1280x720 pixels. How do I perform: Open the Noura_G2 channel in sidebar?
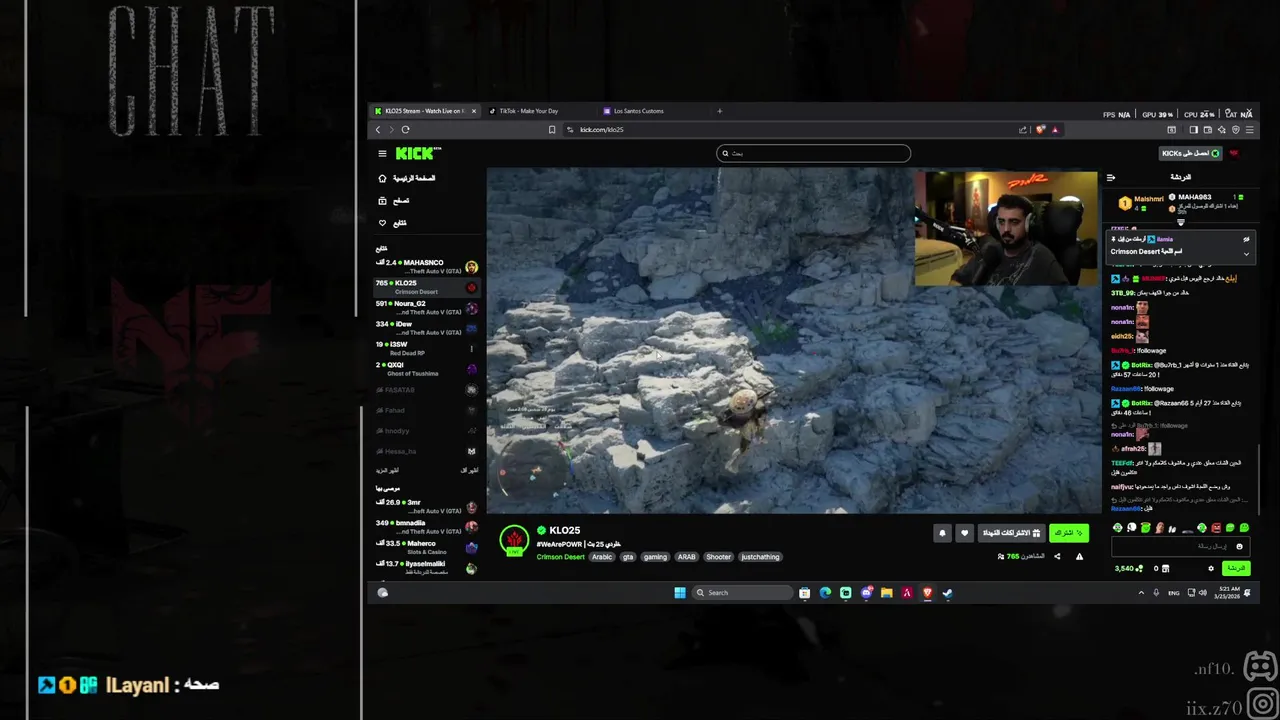click(427, 308)
